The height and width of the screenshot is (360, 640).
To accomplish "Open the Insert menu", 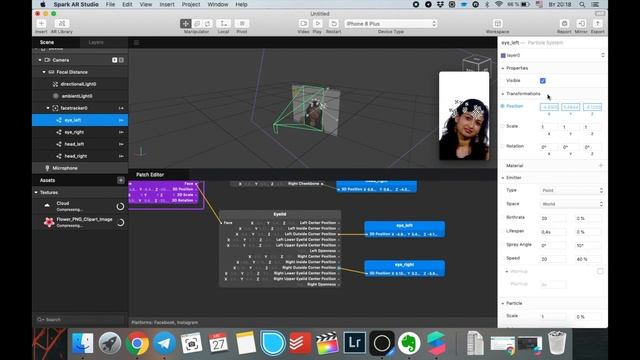I will point(167,4).
